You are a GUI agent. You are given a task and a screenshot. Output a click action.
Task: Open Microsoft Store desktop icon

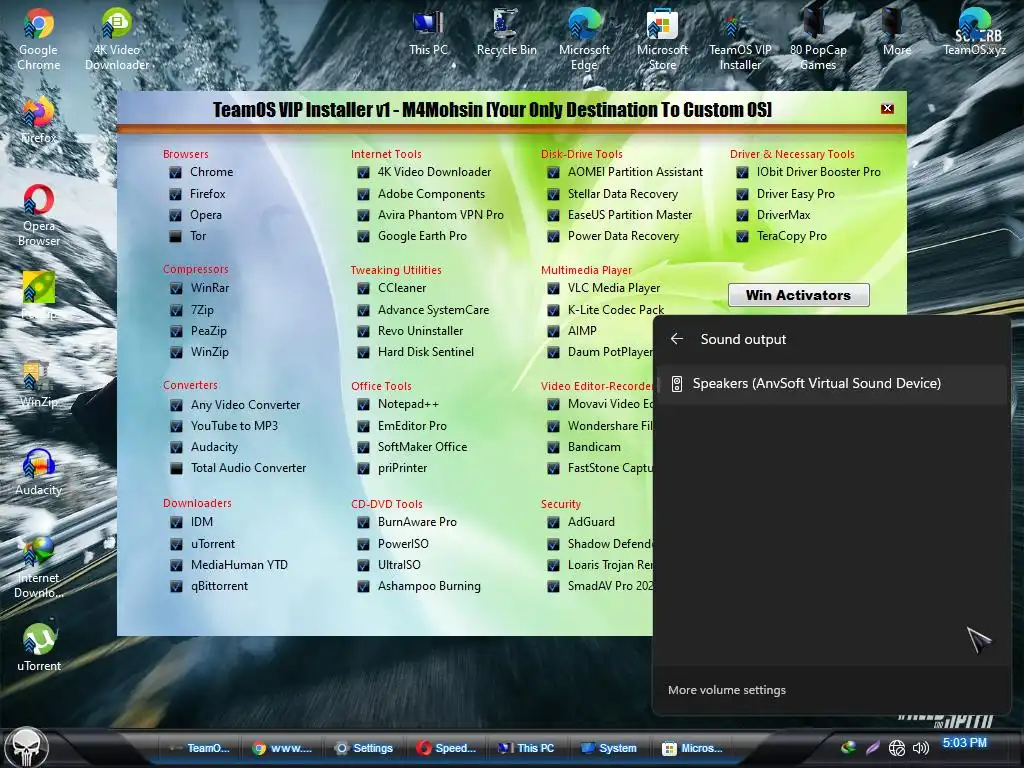pos(662,39)
